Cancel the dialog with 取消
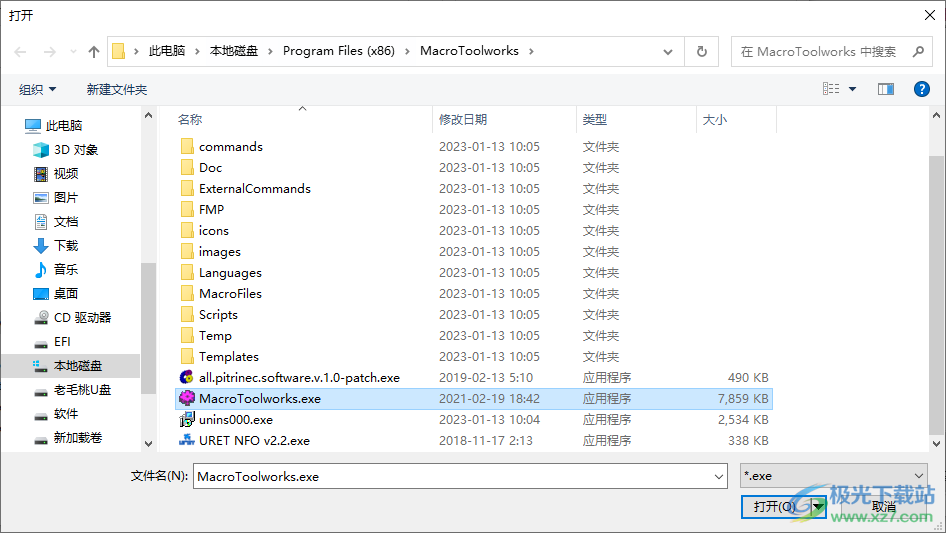 point(884,507)
